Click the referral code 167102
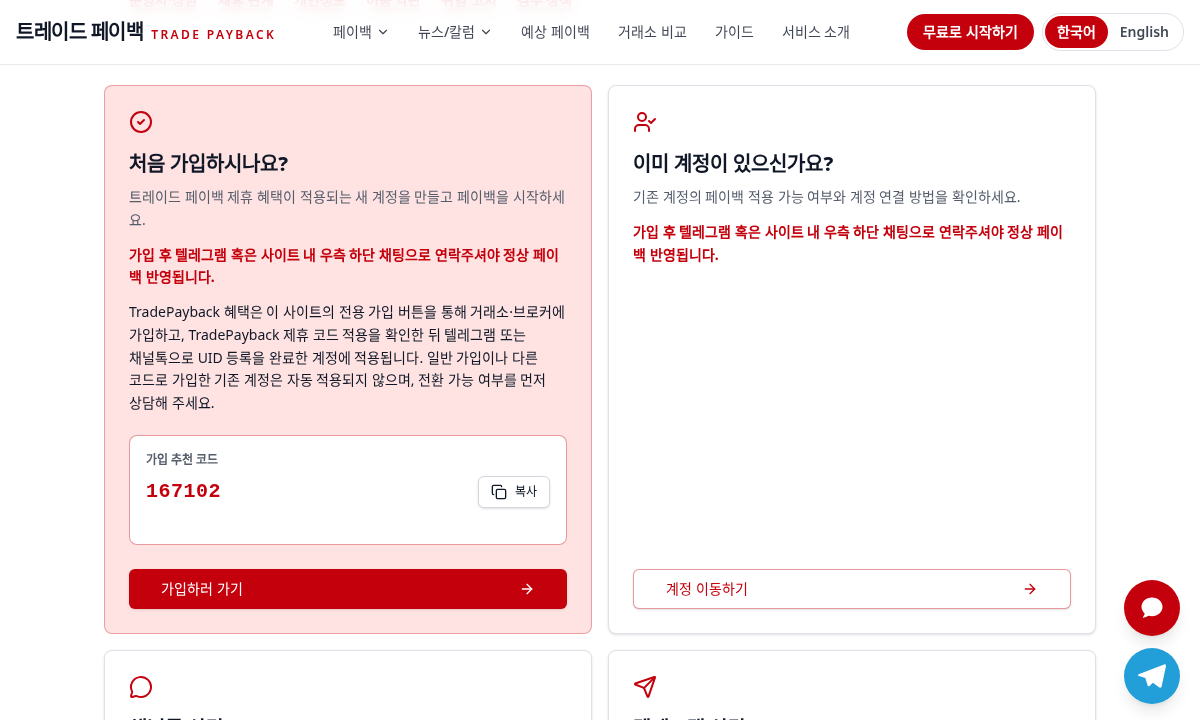Viewport: 1200px width, 720px height. [x=183, y=491]
